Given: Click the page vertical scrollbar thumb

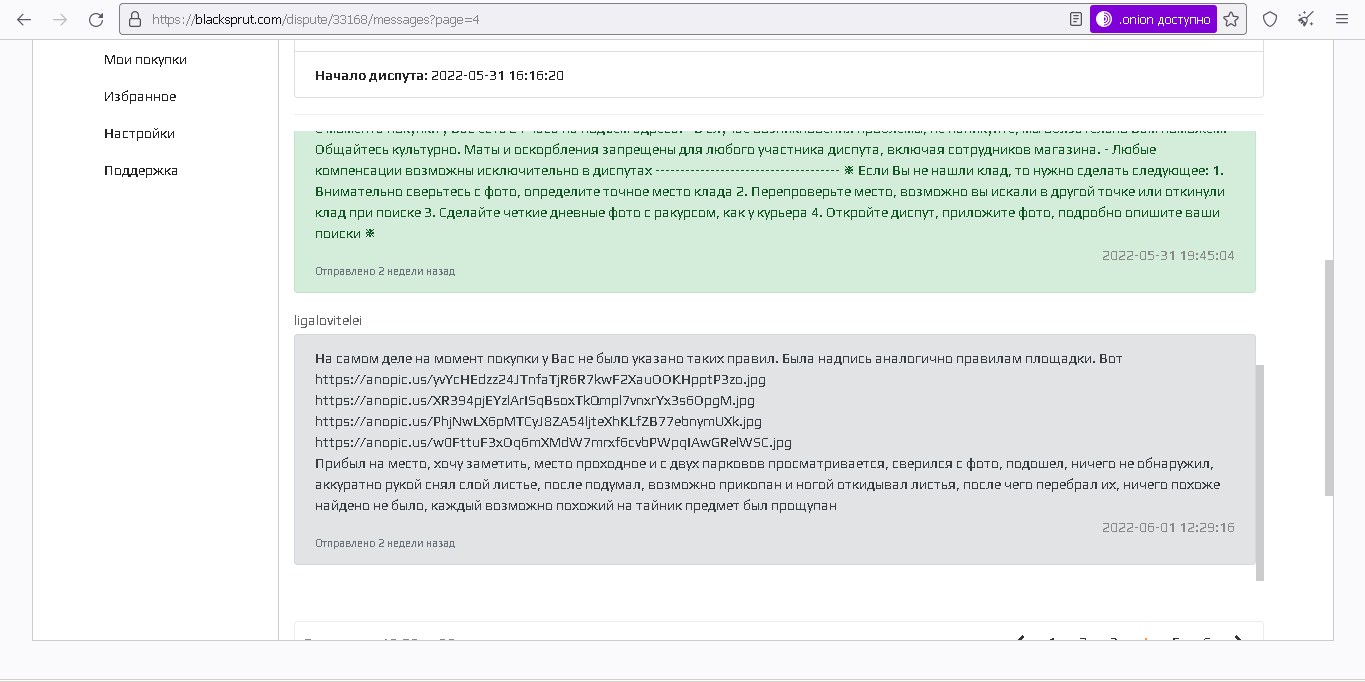Looking at the screenshot, I should (x=1328, y=377).
